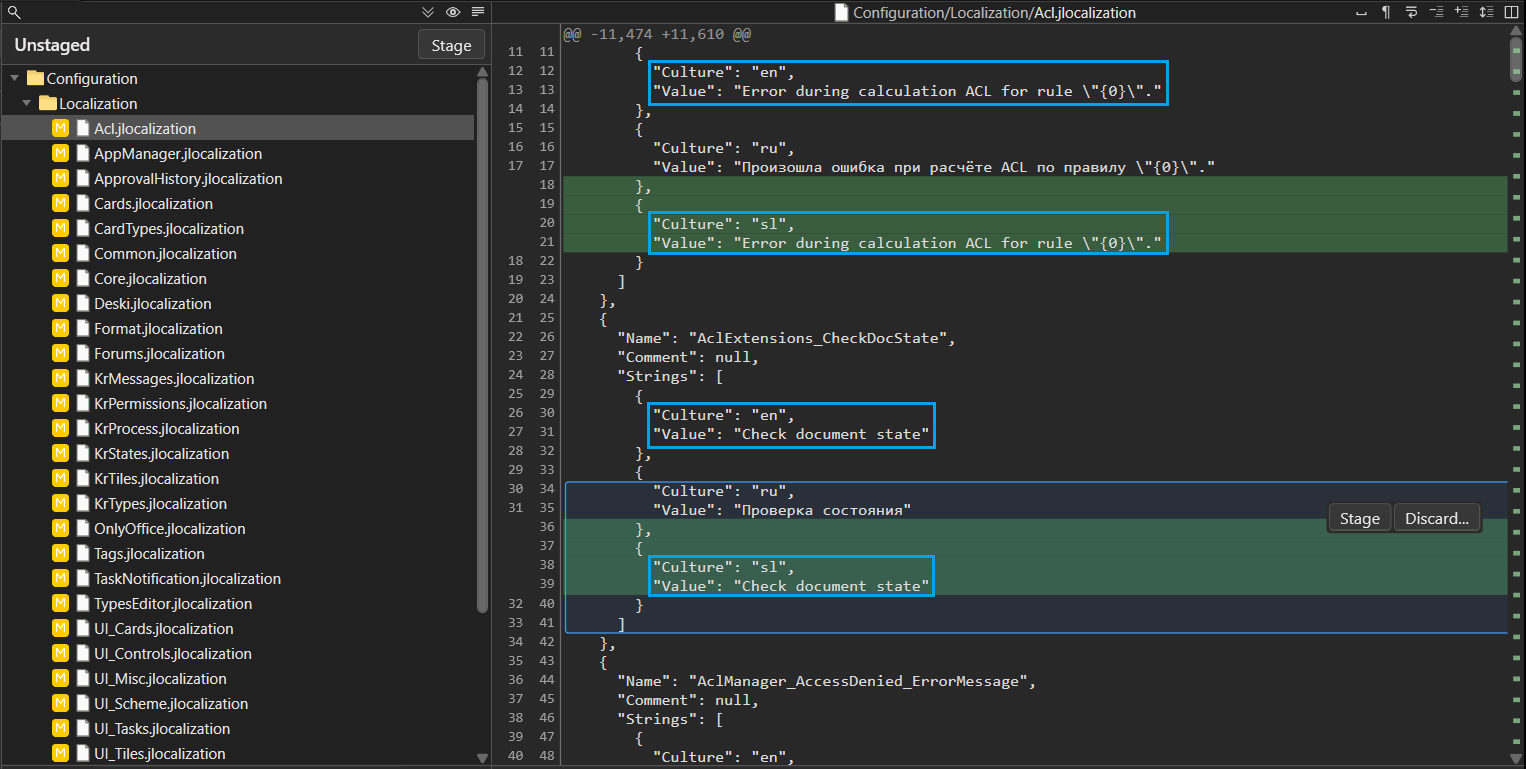Click modified badge of Cards.jlocalization
The image size is (1526, 769).
(60, 203)
